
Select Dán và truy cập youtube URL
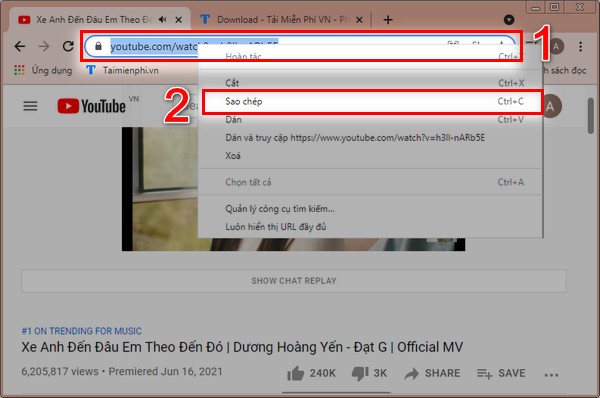tap(370, 138)
